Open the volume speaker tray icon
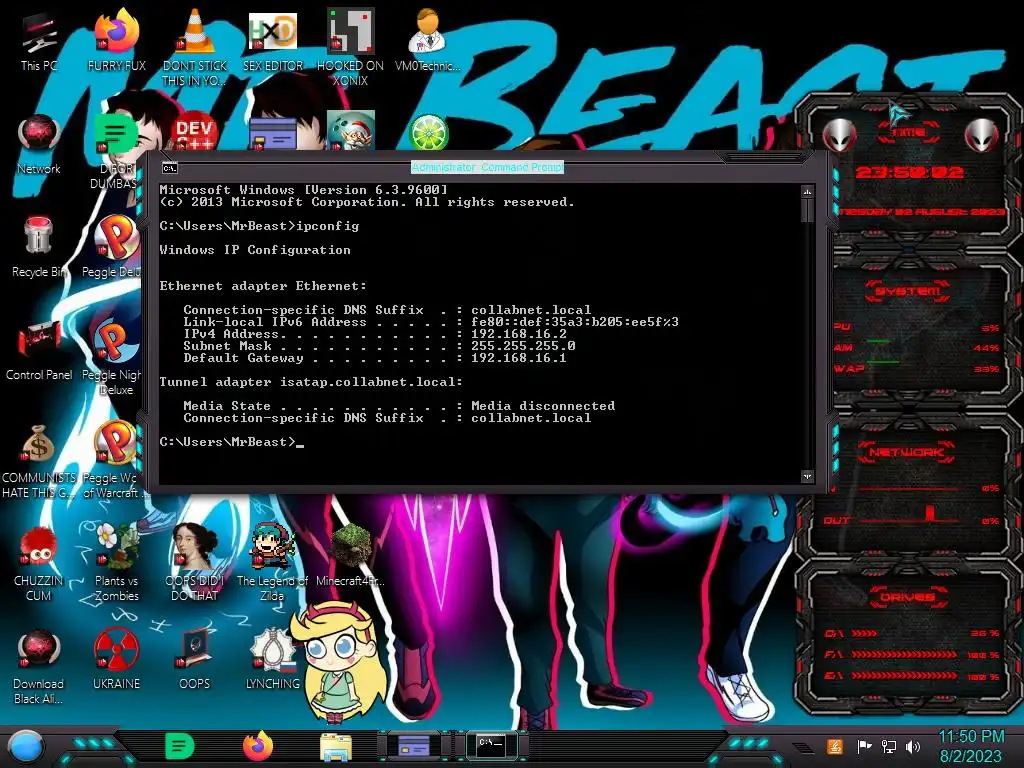 pyautogui.click(x=913, y=746)
